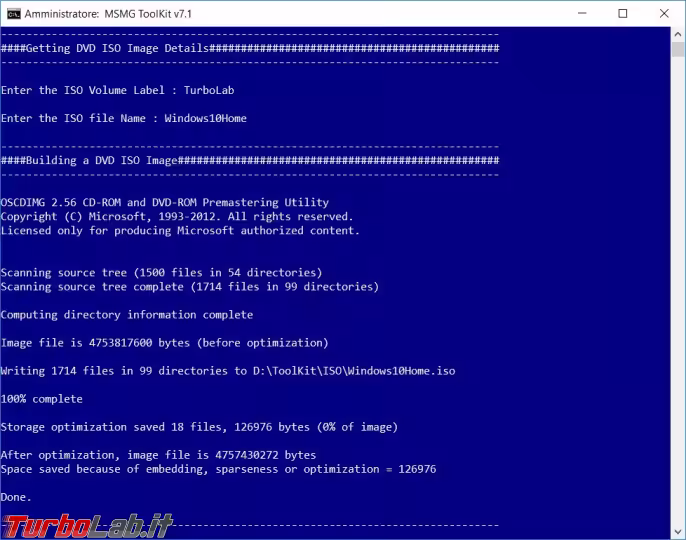This screenshot has height=540, width=686.
Task: Open the command prompt system menu icon
Action: click(14, 14)
